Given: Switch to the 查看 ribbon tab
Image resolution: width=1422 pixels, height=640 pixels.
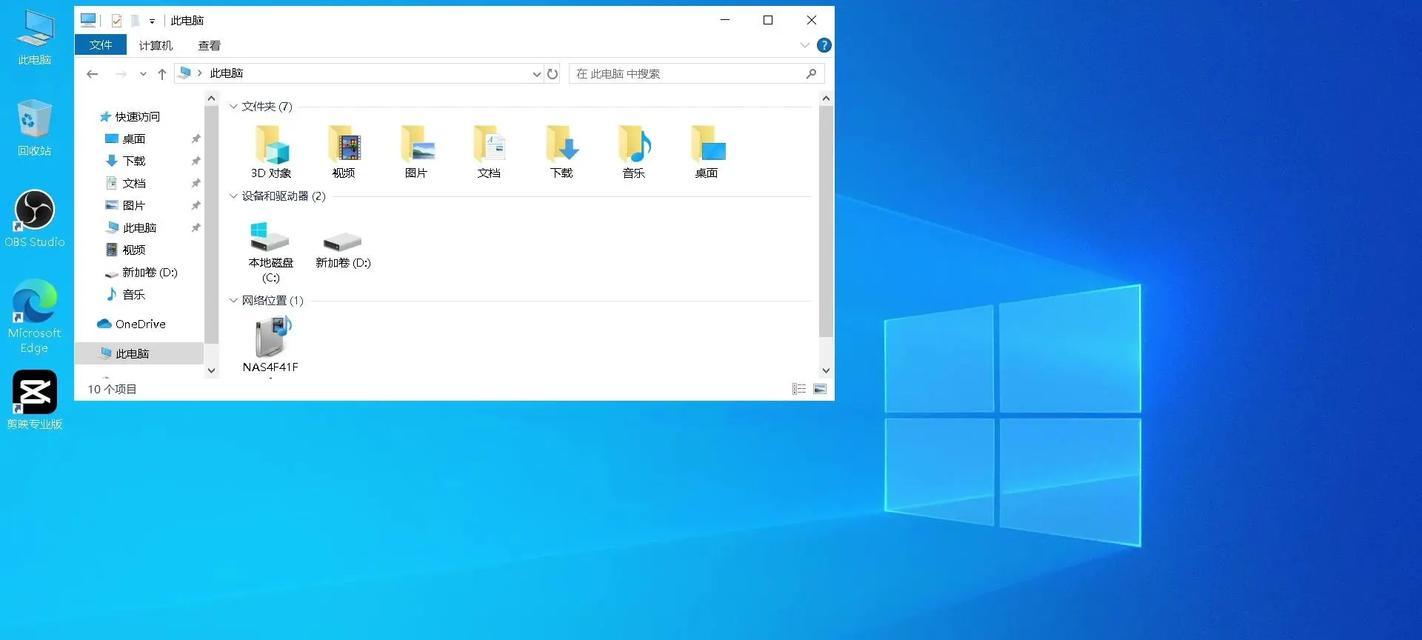Looking at the screenshot, I should pyautogui.click(x=209, y=45).
